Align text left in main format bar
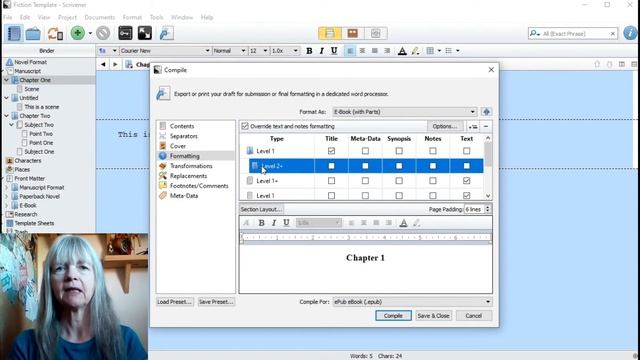The height and width of the screenshot is (360, 640). (350, 51)
